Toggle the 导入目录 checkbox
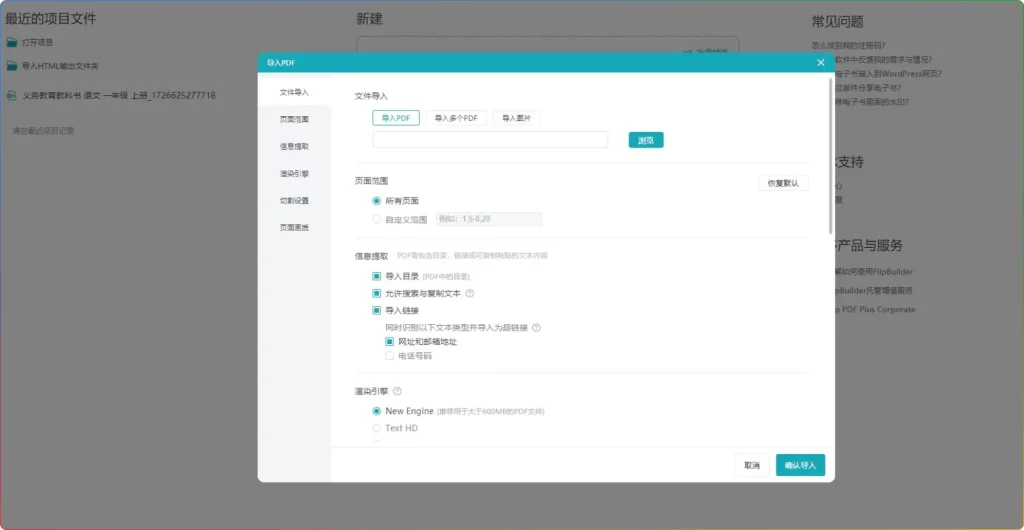The height and width of the screenshot is (530, 1024). click(377, 275)
